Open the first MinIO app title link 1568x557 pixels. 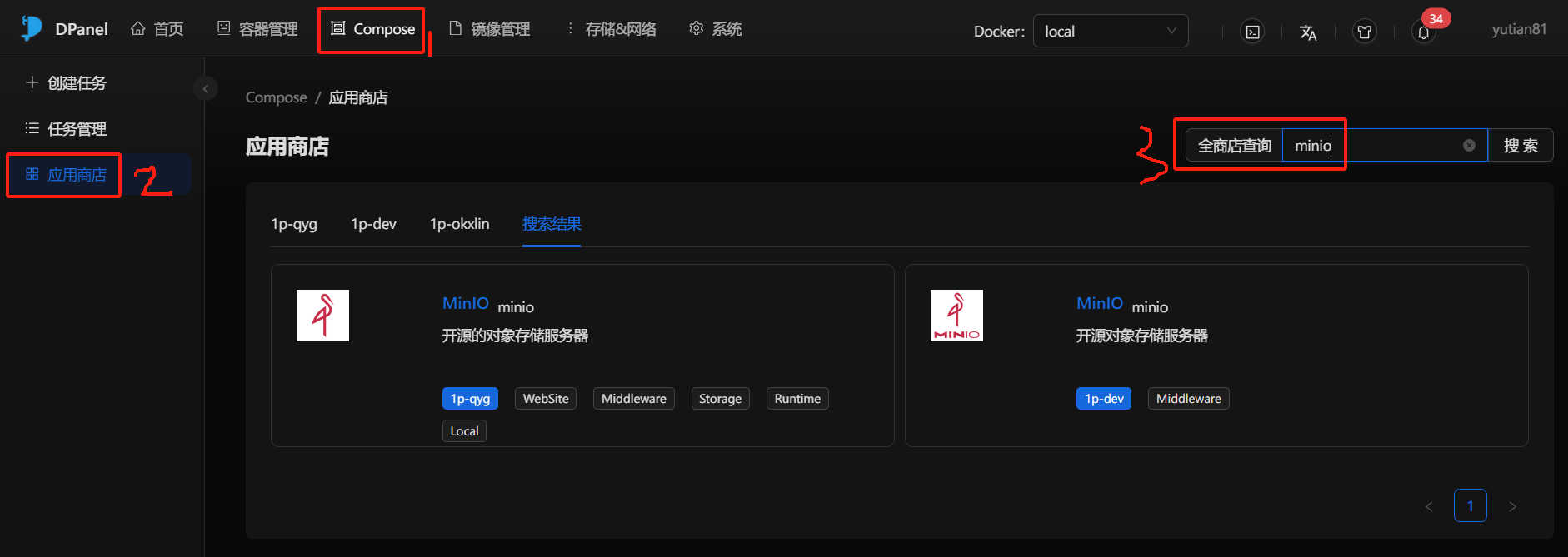point(465,304)
